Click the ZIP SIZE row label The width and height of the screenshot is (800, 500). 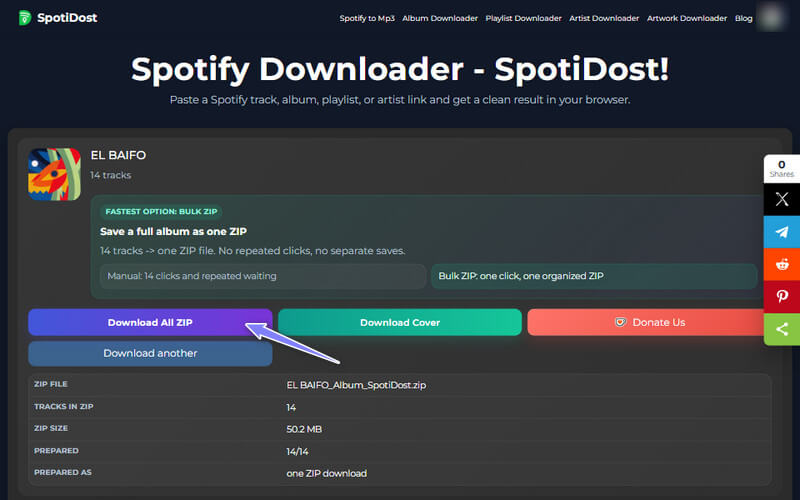click(x=51, y=428)
